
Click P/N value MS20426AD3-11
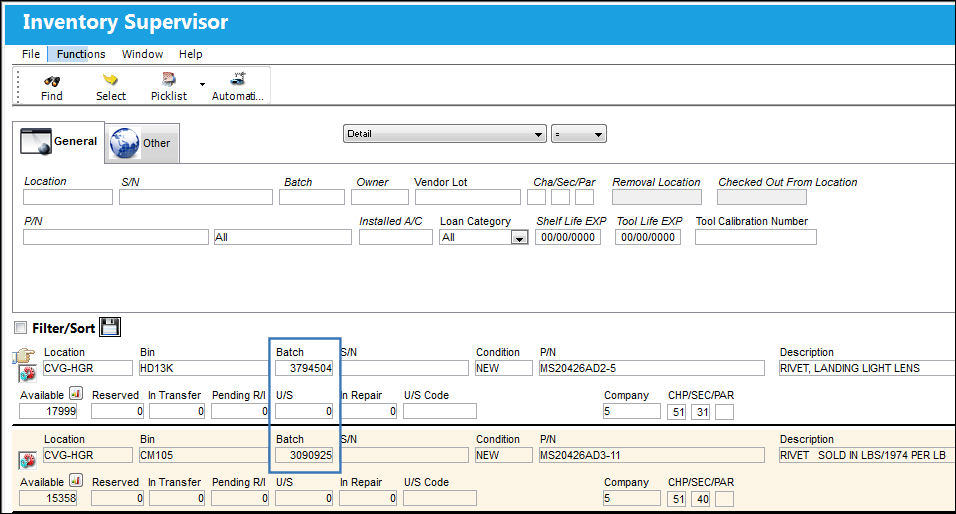pyautogui.click(x=651, y=455)
